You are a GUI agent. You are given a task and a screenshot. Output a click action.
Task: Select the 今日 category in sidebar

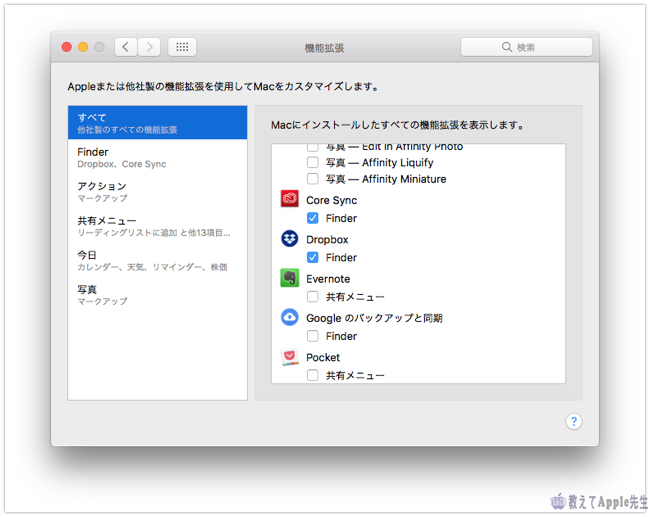[x=158, y=260]
